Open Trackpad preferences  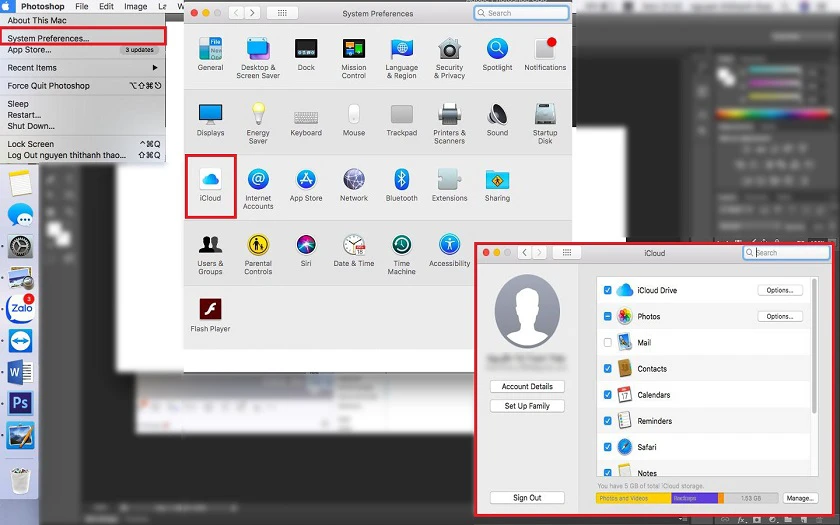point(401,120)
